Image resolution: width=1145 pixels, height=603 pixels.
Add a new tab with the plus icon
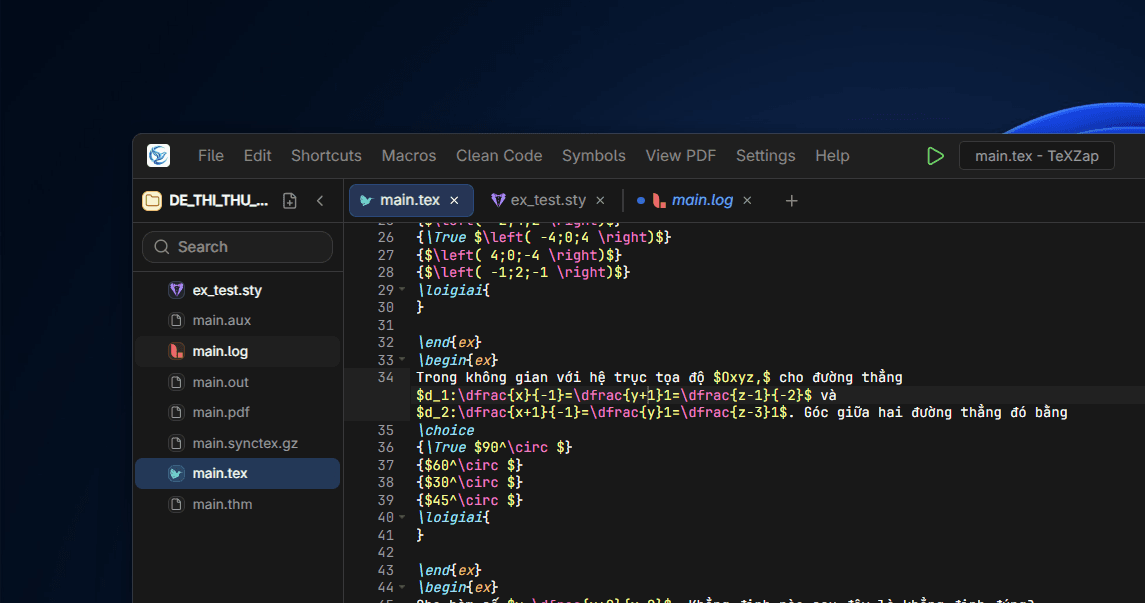pos(792,201)
